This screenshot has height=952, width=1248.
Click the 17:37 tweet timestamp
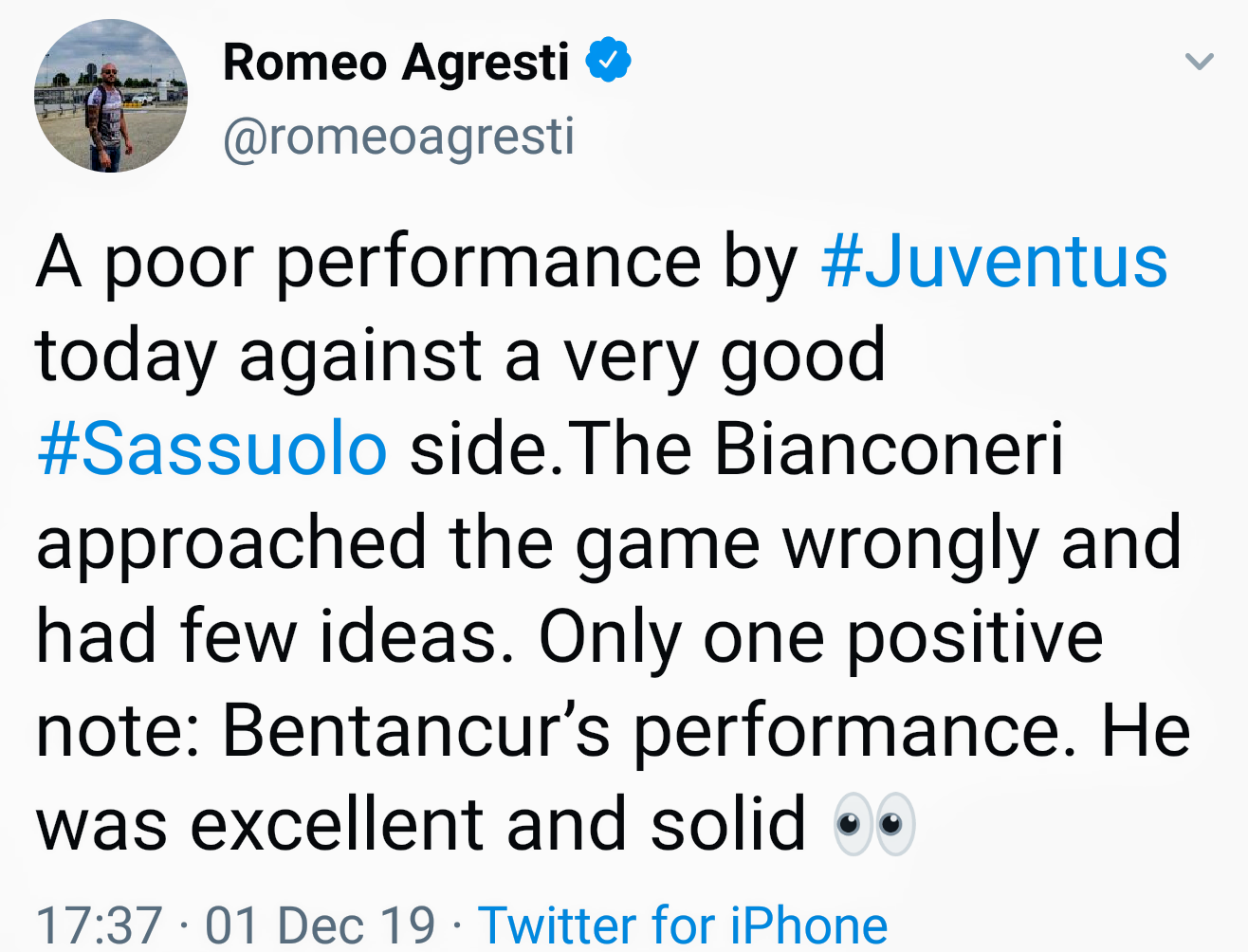[x=99, y=925]
